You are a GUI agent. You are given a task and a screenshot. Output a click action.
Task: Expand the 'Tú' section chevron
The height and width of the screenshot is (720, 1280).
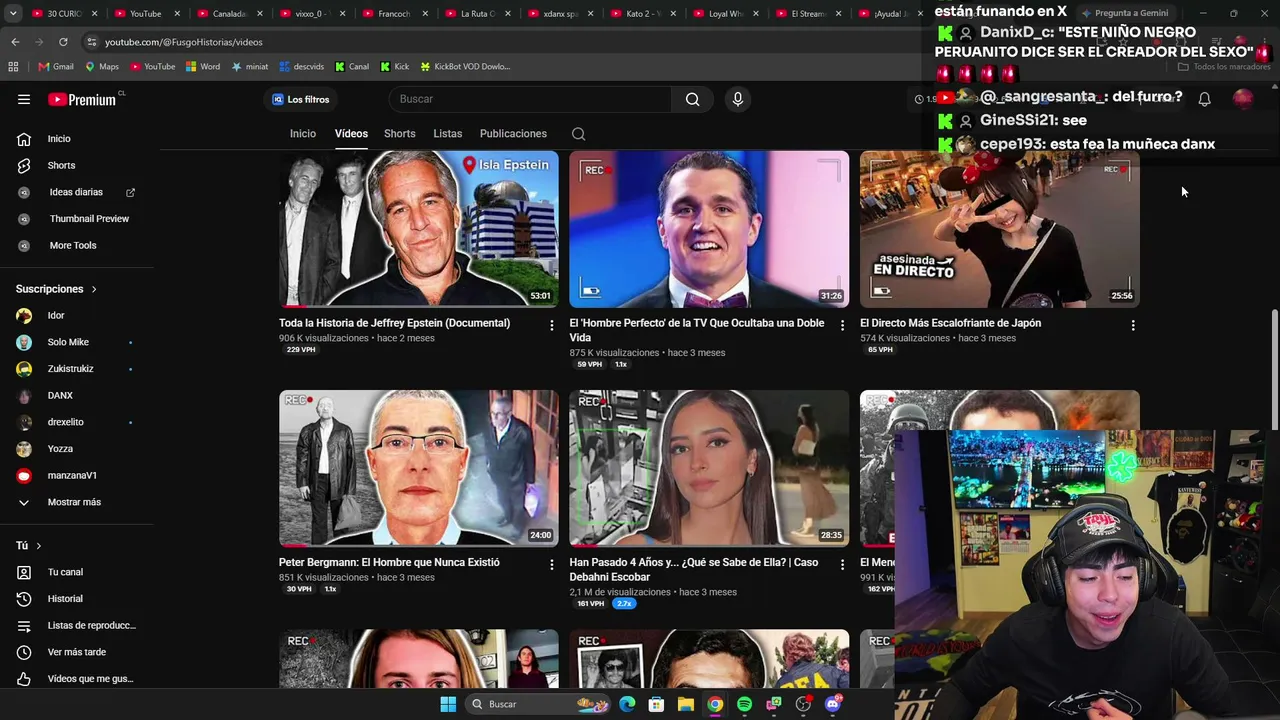(39, 546)
